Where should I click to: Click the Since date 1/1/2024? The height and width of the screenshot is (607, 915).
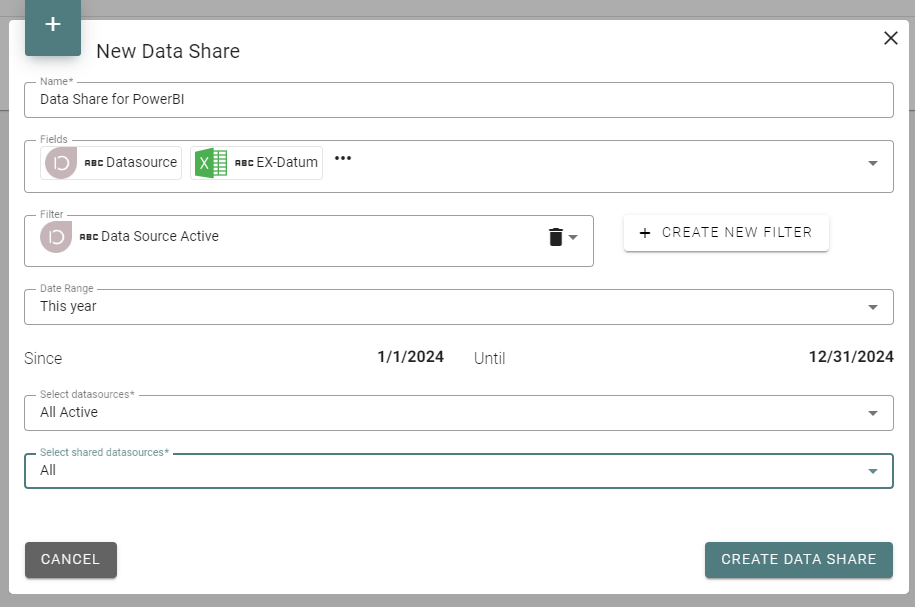[410, 357]
